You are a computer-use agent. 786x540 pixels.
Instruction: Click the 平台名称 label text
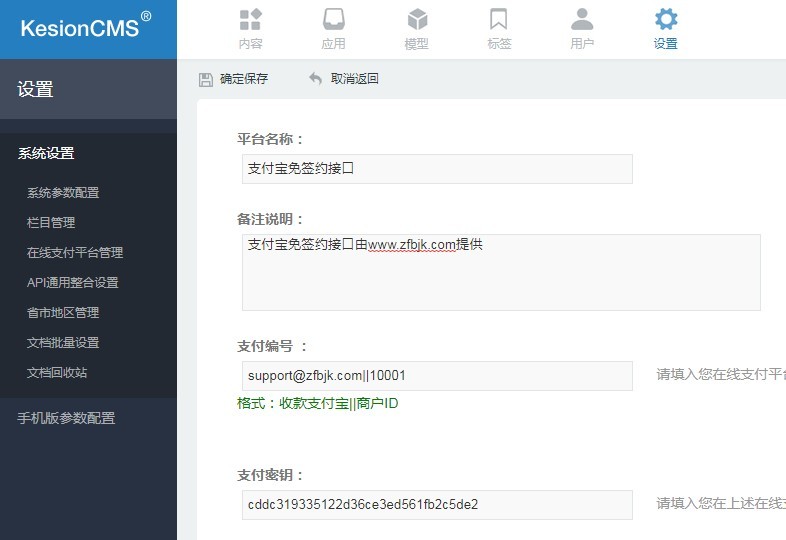271,139
